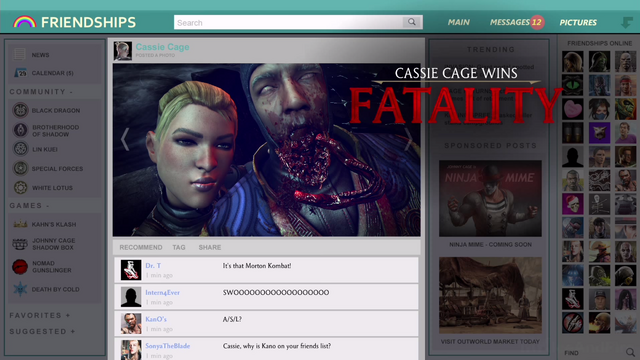Open the MESSAGES tab
640x360 pixels.
coord(509,22)
